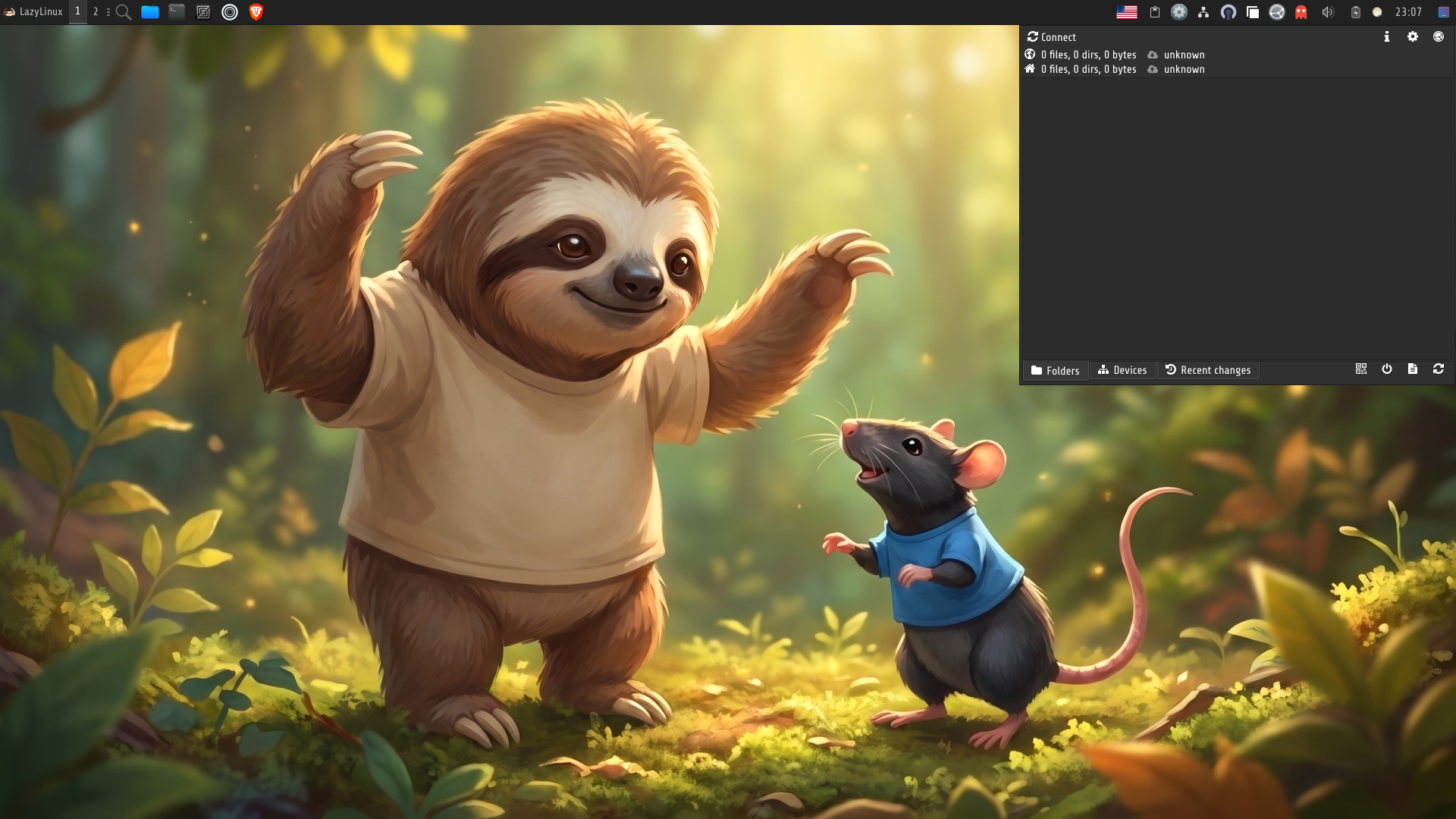Image resolution: width=1456 pixels, height=819 pixels.
Task: Click the second-row 'unknown' traffic text
Action: pos(1184,69)
